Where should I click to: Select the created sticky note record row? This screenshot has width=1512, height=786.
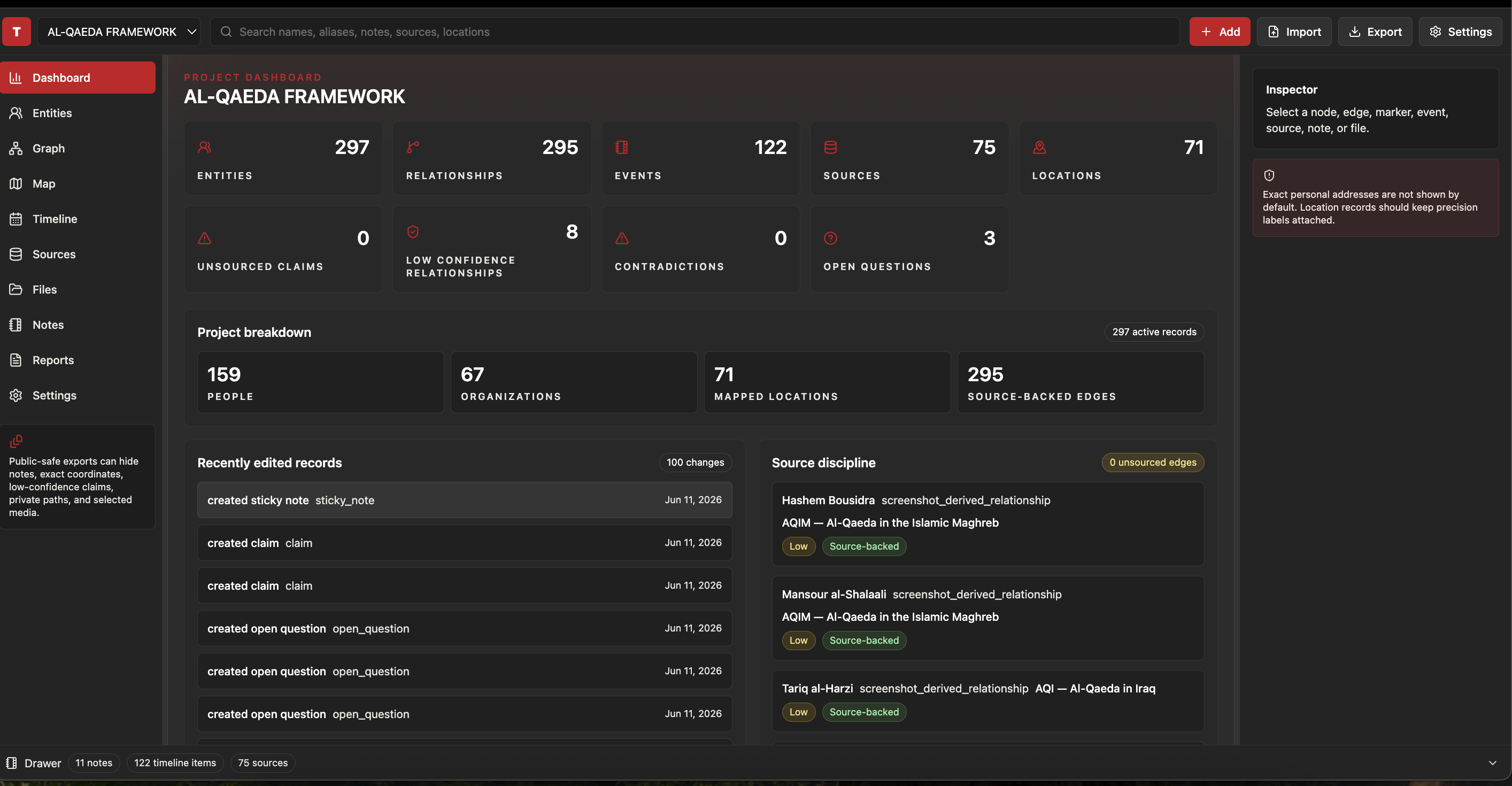[465, 499]
